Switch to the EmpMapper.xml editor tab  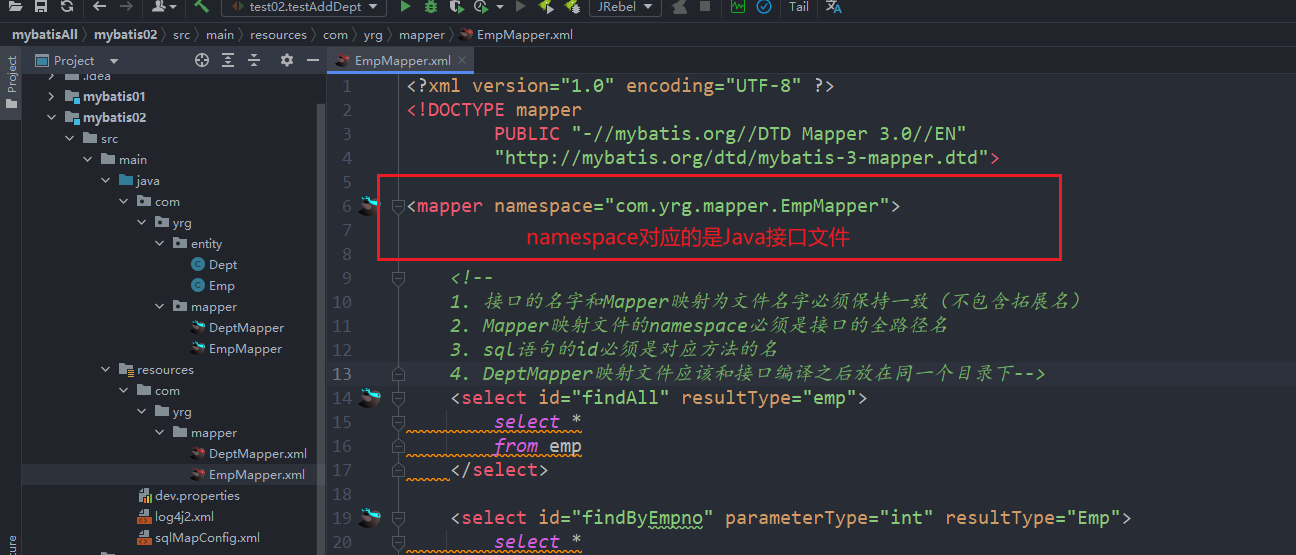pyautogui.click(x=403, y=61)
